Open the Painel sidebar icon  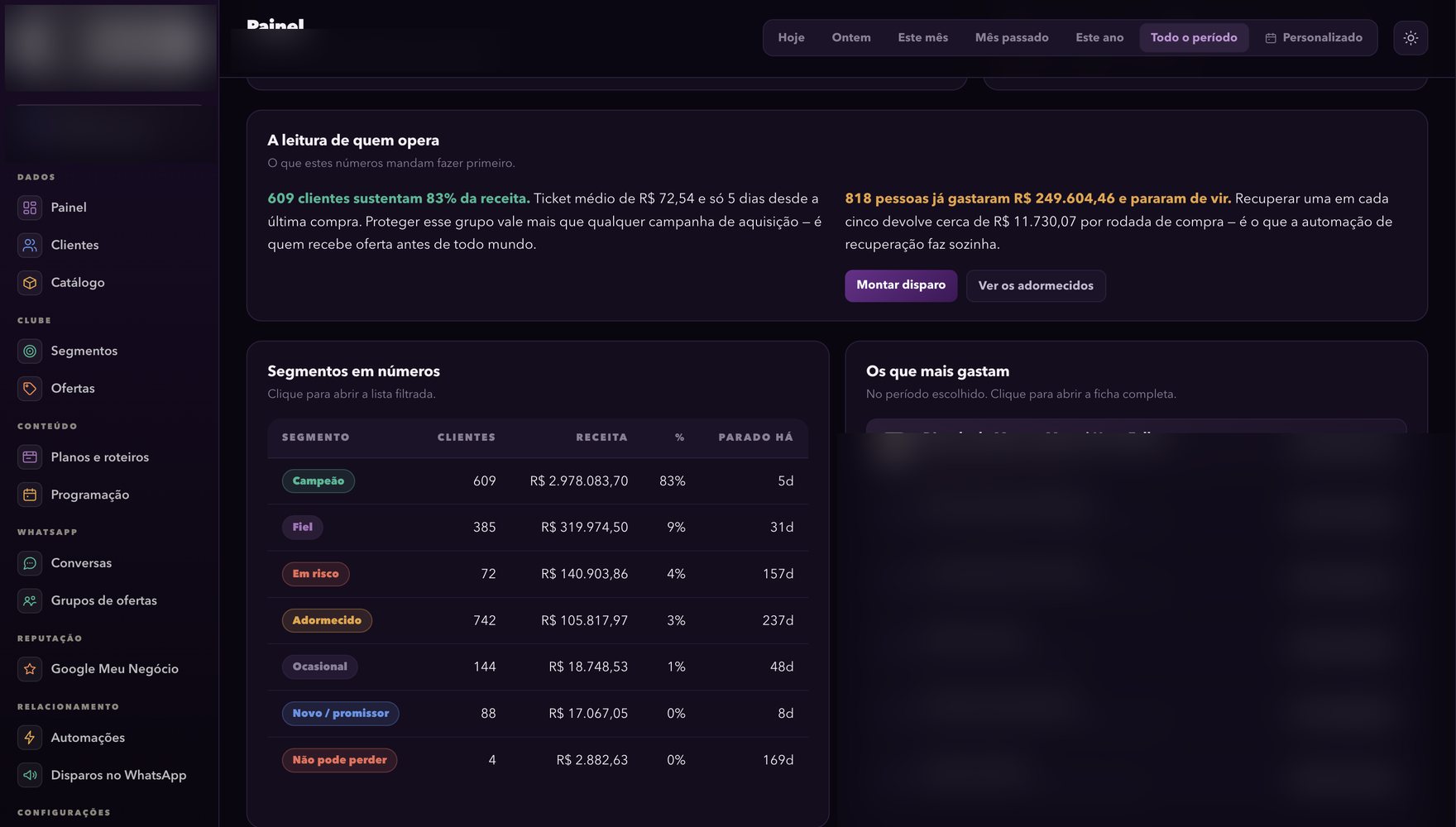coord(30,208)
